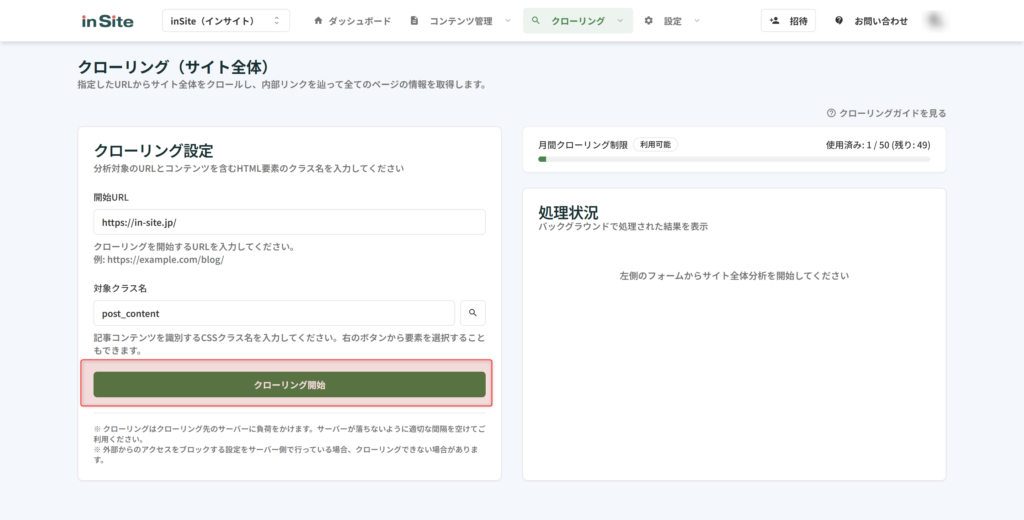Click the inSite logo
The image size is (1024, 520).
point(108,21)
